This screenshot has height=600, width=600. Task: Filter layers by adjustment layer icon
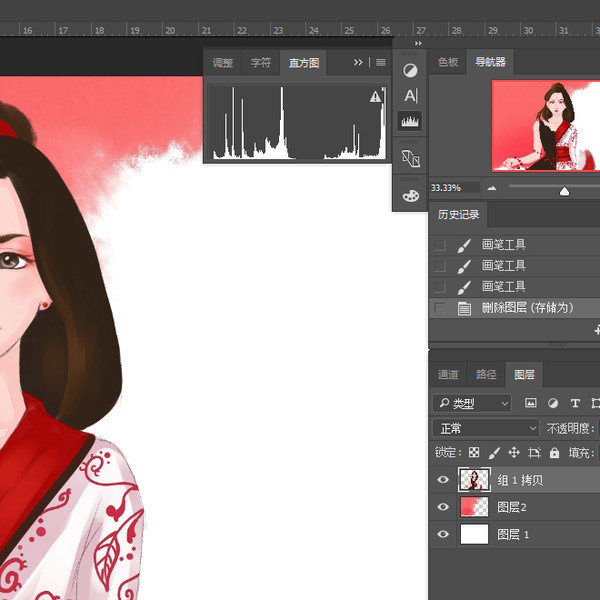[553, 403]
